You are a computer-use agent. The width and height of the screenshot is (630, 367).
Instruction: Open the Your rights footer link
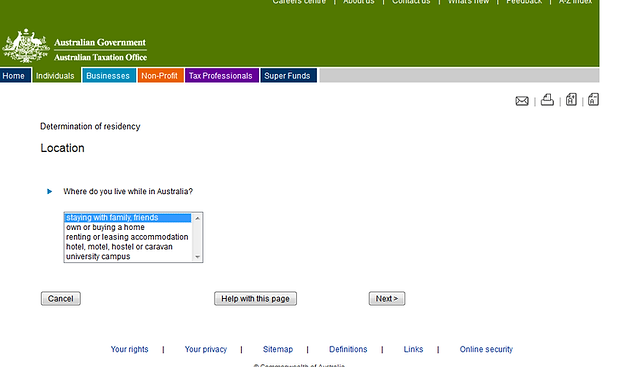tap(129, 349)
